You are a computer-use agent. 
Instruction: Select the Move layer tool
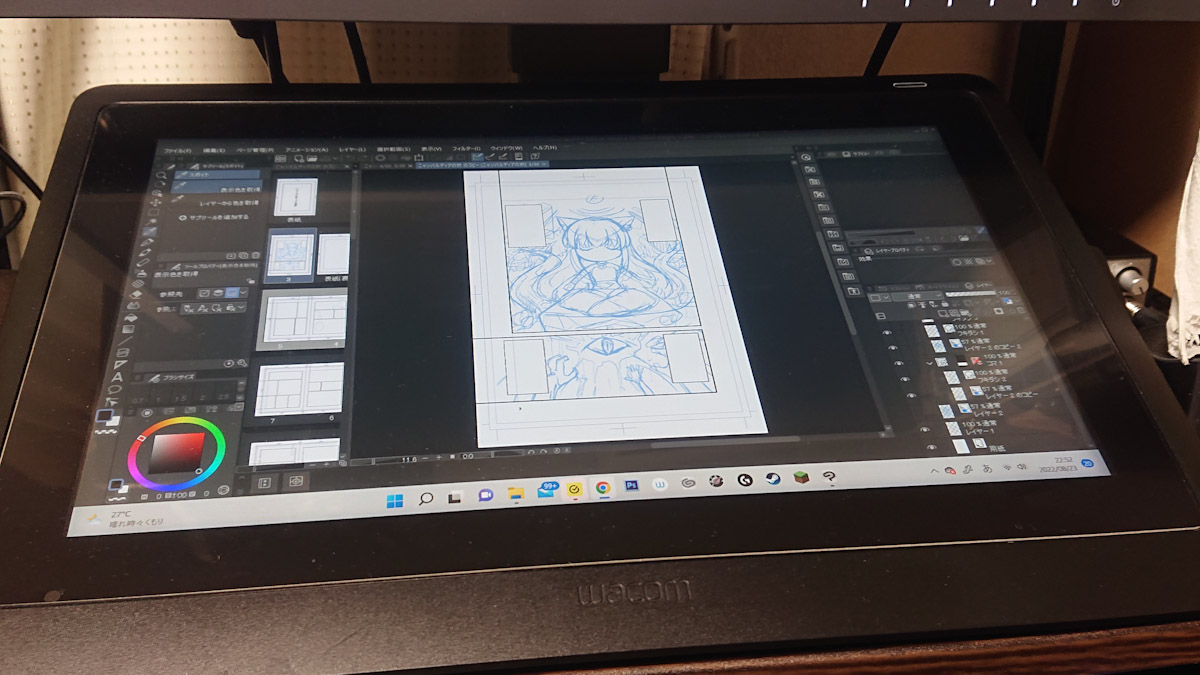point(155,202)
